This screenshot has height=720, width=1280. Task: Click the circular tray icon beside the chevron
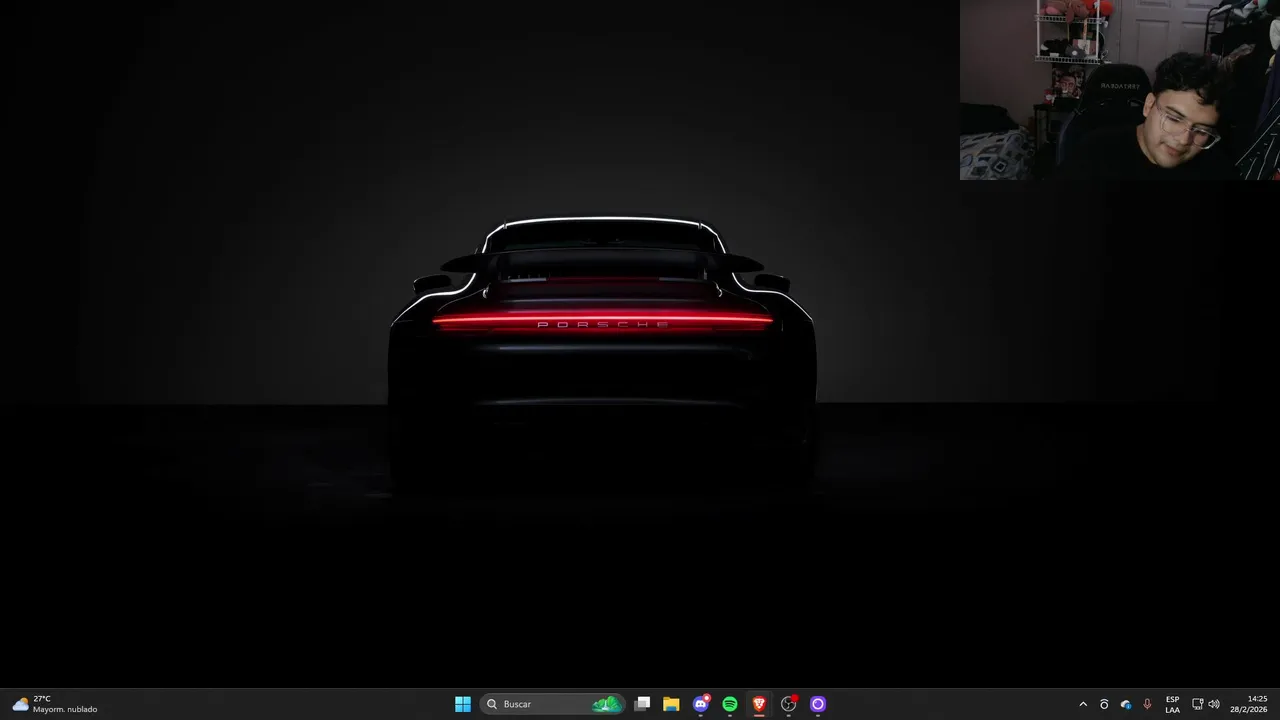[1104, 704]
